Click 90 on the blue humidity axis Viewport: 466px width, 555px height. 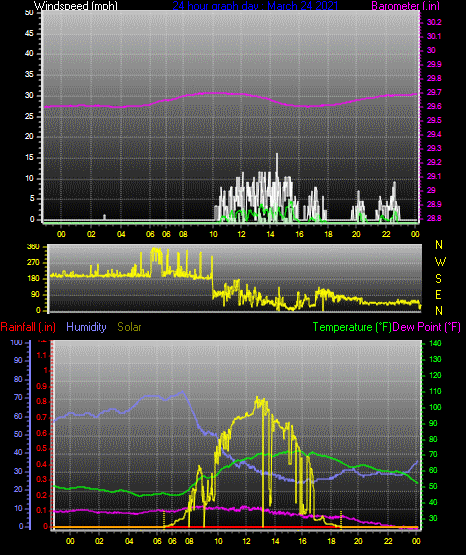18,361
